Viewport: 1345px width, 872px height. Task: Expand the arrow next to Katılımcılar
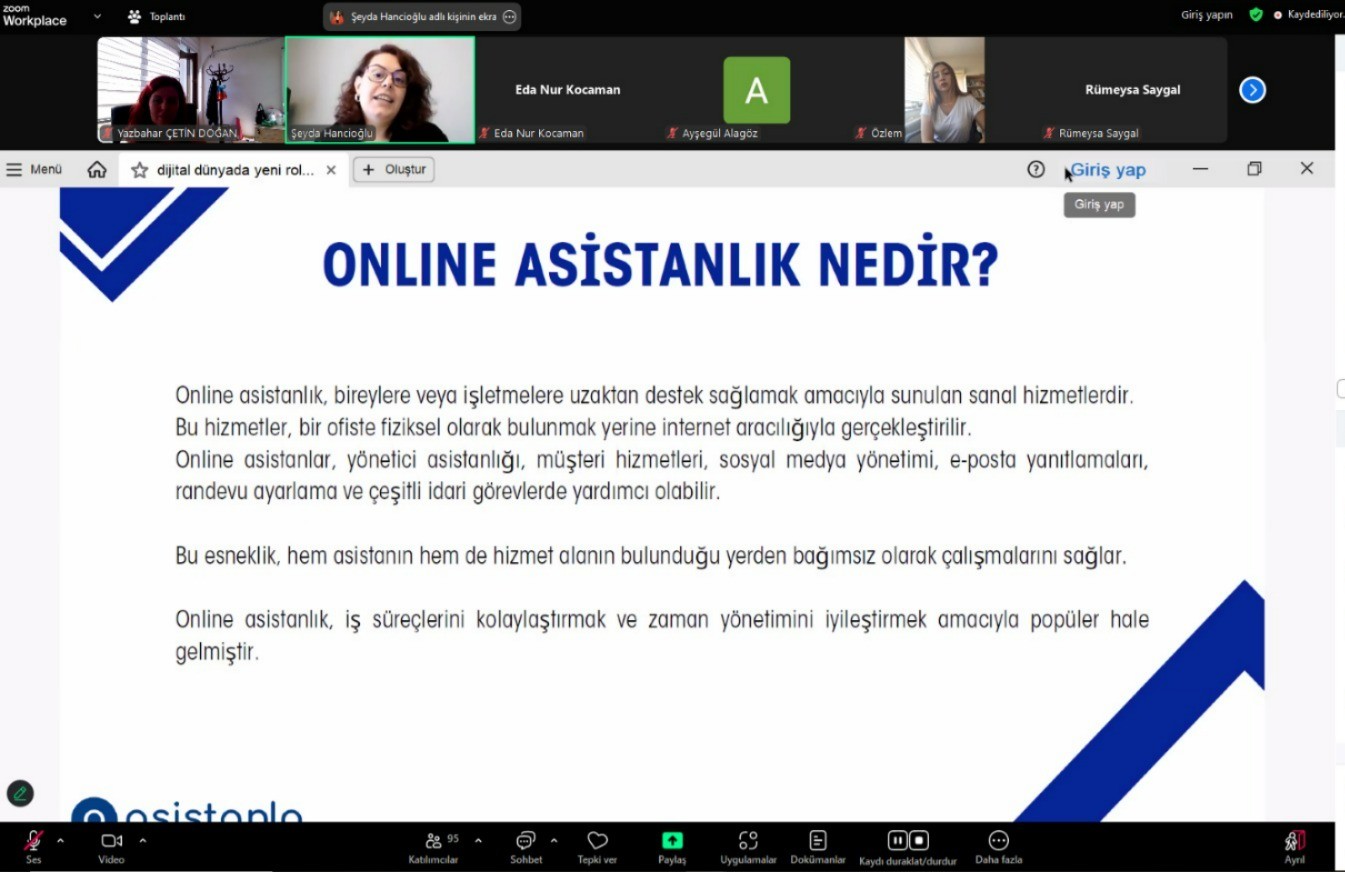point(478,840)
